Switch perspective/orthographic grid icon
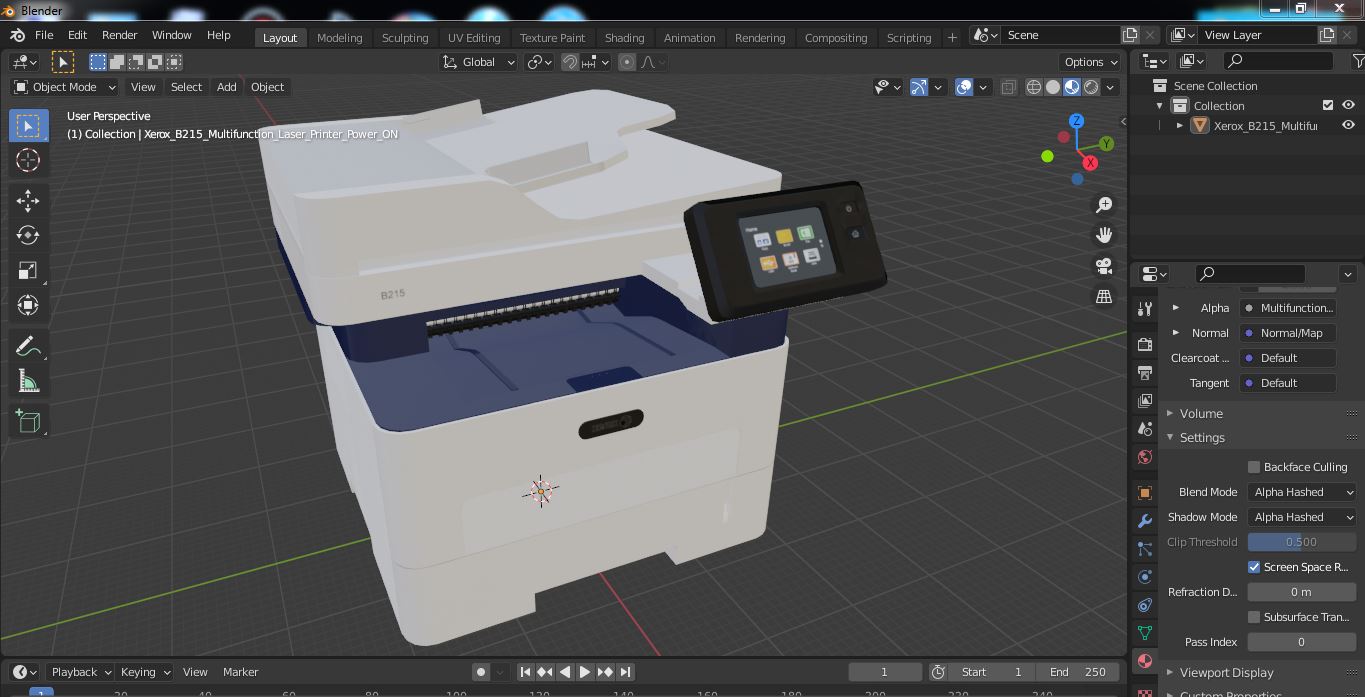 pyautogui.click(x=1104, y=297)
